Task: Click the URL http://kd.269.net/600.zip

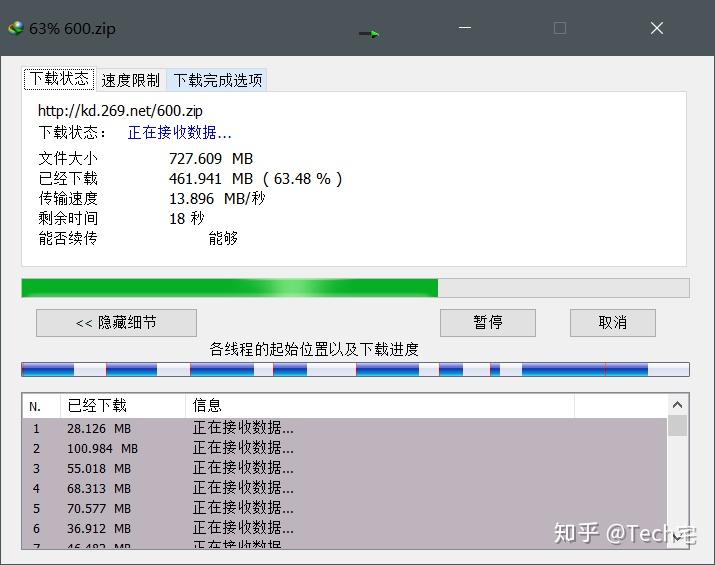Action: [x=120, y=111]
